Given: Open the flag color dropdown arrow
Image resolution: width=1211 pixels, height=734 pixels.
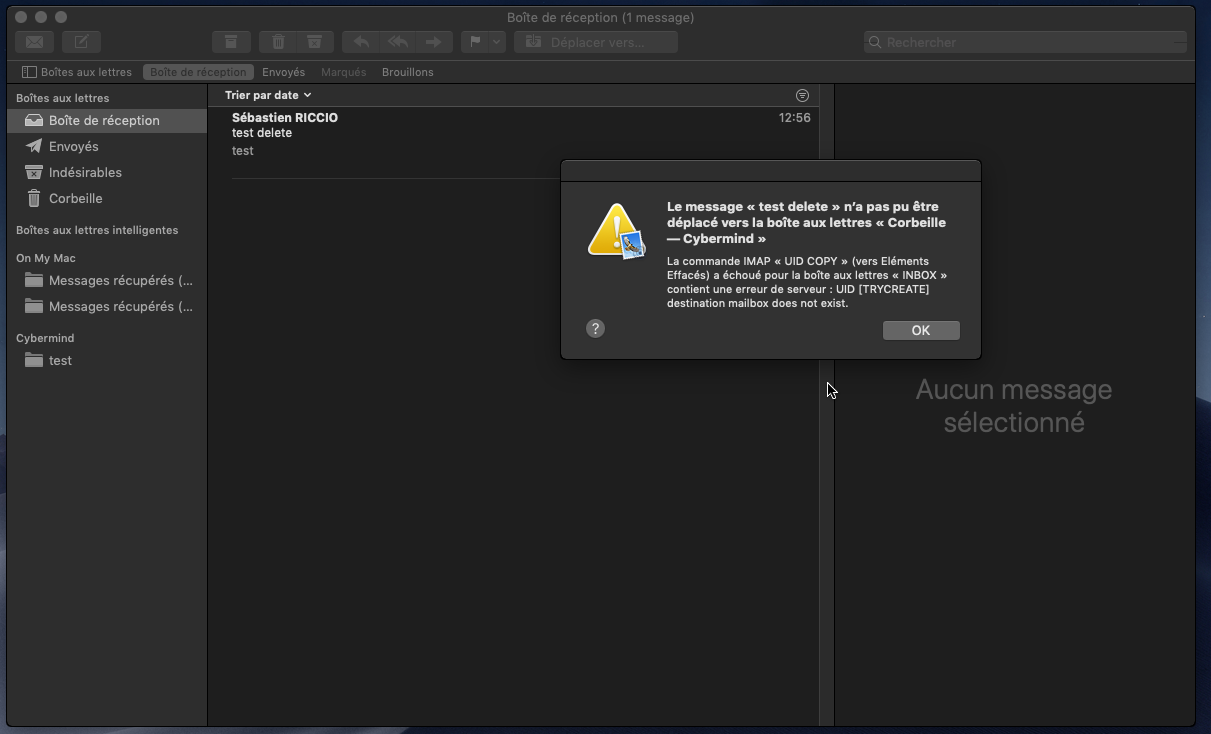Looking at the screenshot, I should 496,42.
